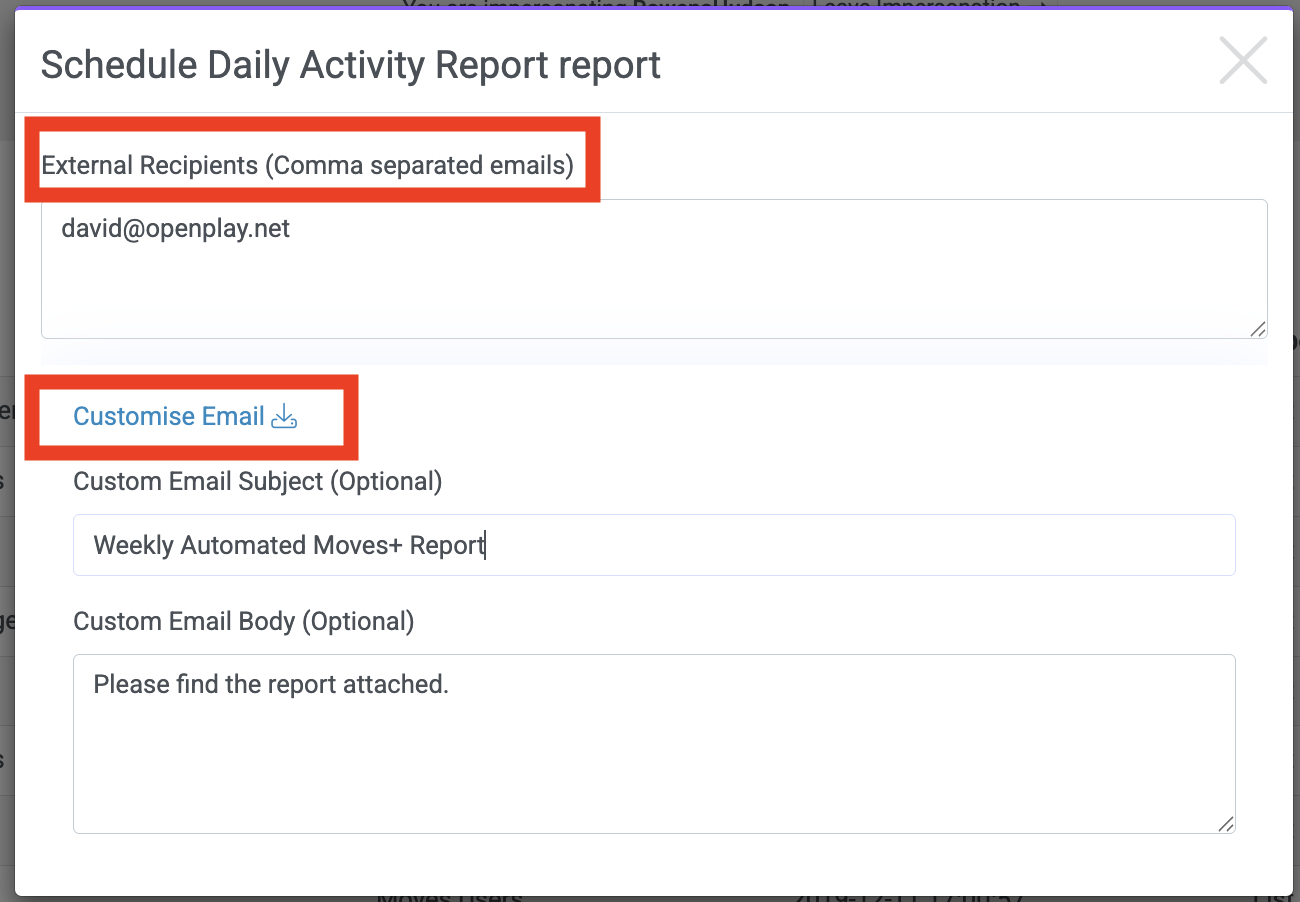This screenshot has width=1300, height=902.
Task: Click into the Custom Email Subject field
Action: point(654,545)
